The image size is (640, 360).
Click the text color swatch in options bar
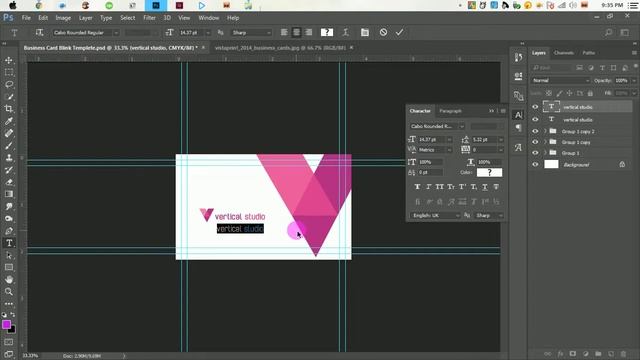pos(327,32)
